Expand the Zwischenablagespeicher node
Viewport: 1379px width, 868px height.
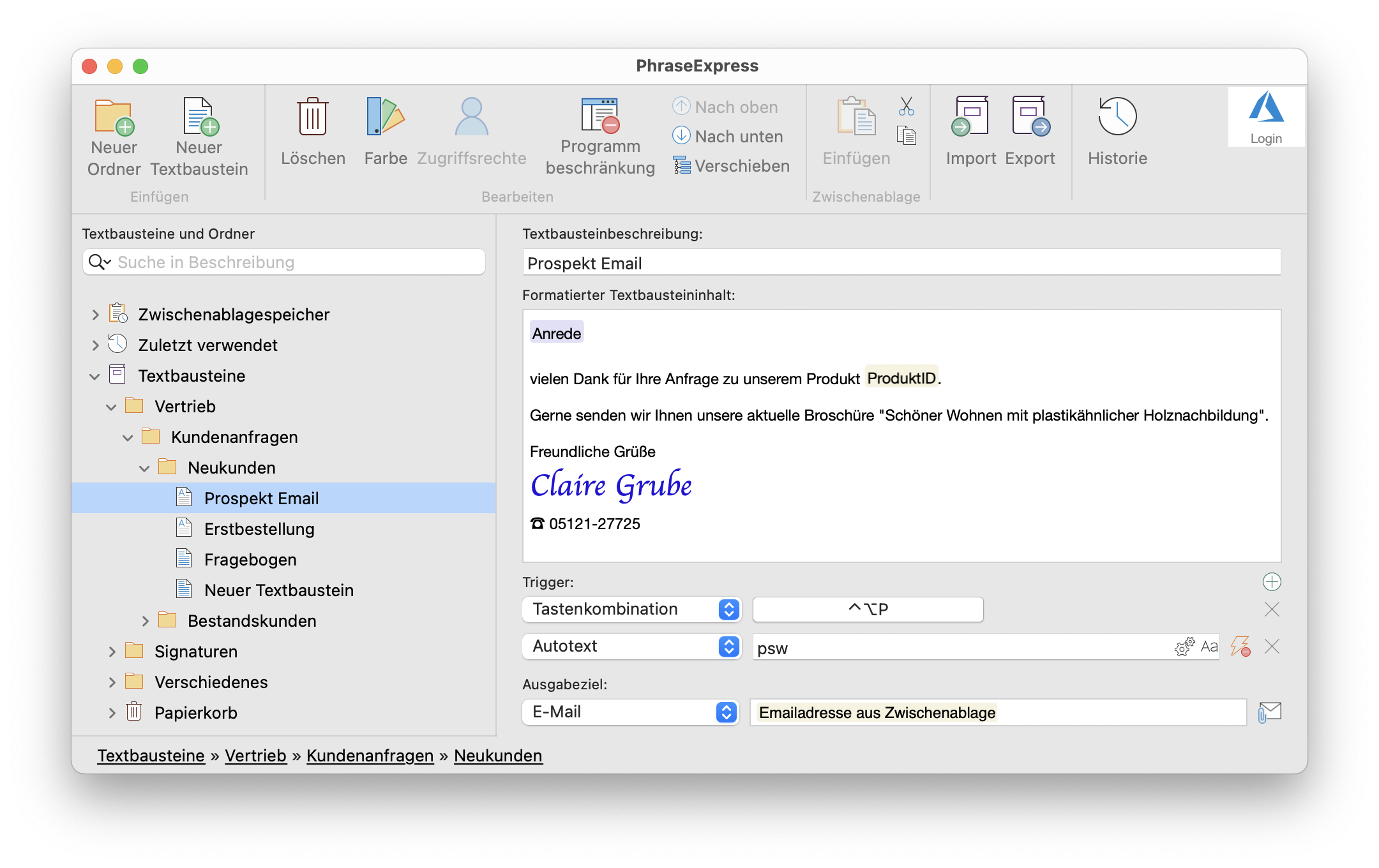(95, 314)
